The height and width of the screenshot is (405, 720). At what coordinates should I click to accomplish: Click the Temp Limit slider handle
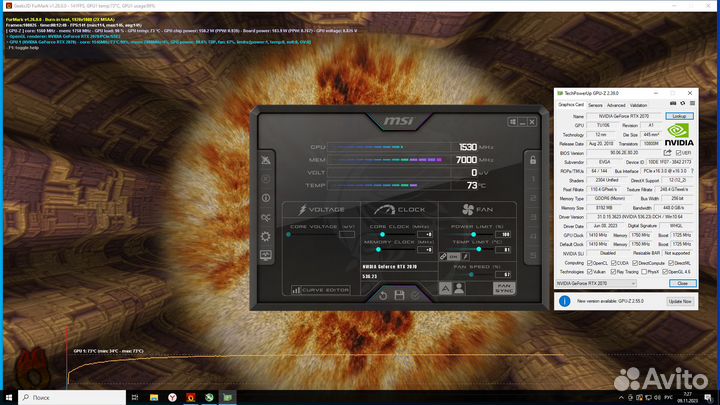(479, 249)
